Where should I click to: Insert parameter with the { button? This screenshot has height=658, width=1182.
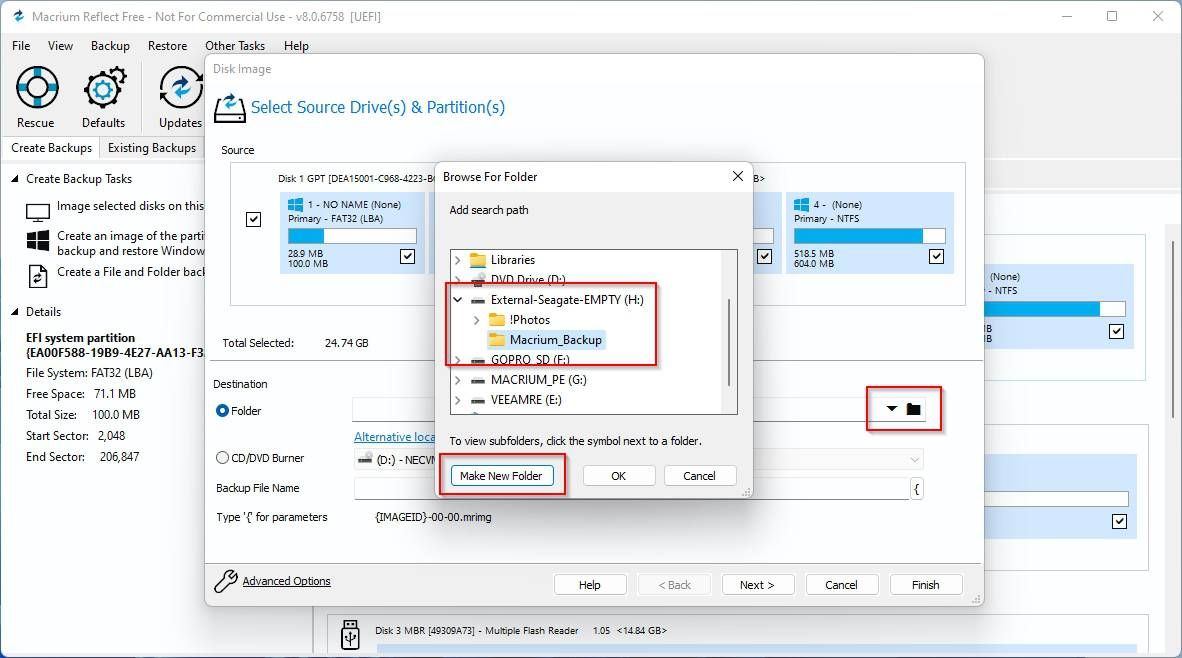pos(917,489)
